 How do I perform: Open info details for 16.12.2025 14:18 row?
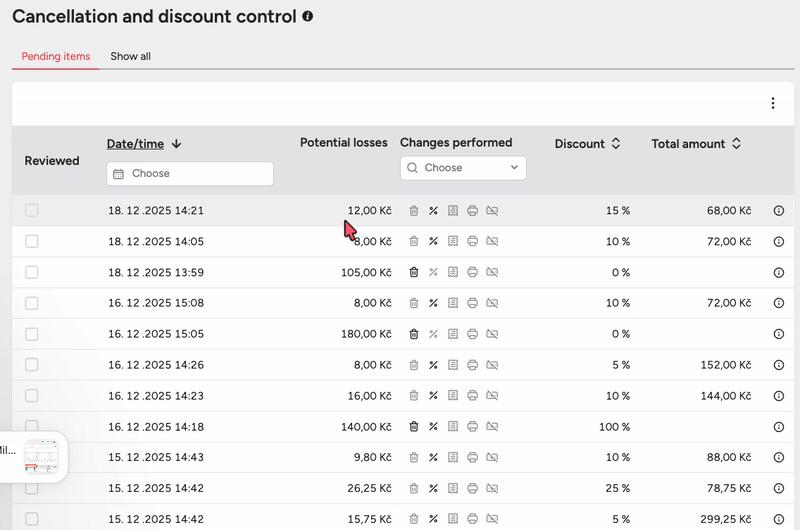pyautogui.click(x=779, y=427)
